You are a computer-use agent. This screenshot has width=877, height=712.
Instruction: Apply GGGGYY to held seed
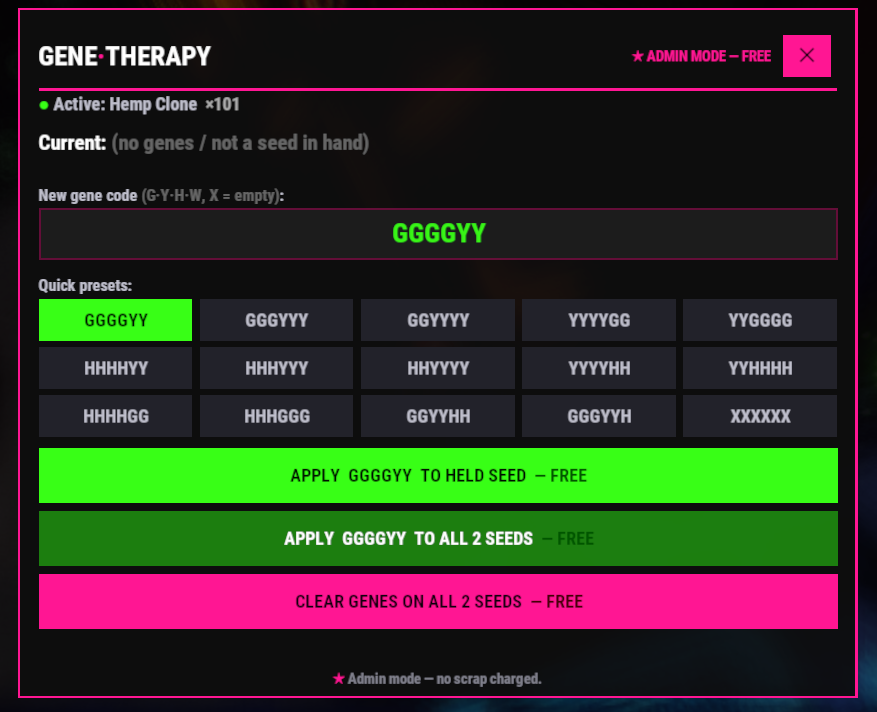(x=438, y=475)
